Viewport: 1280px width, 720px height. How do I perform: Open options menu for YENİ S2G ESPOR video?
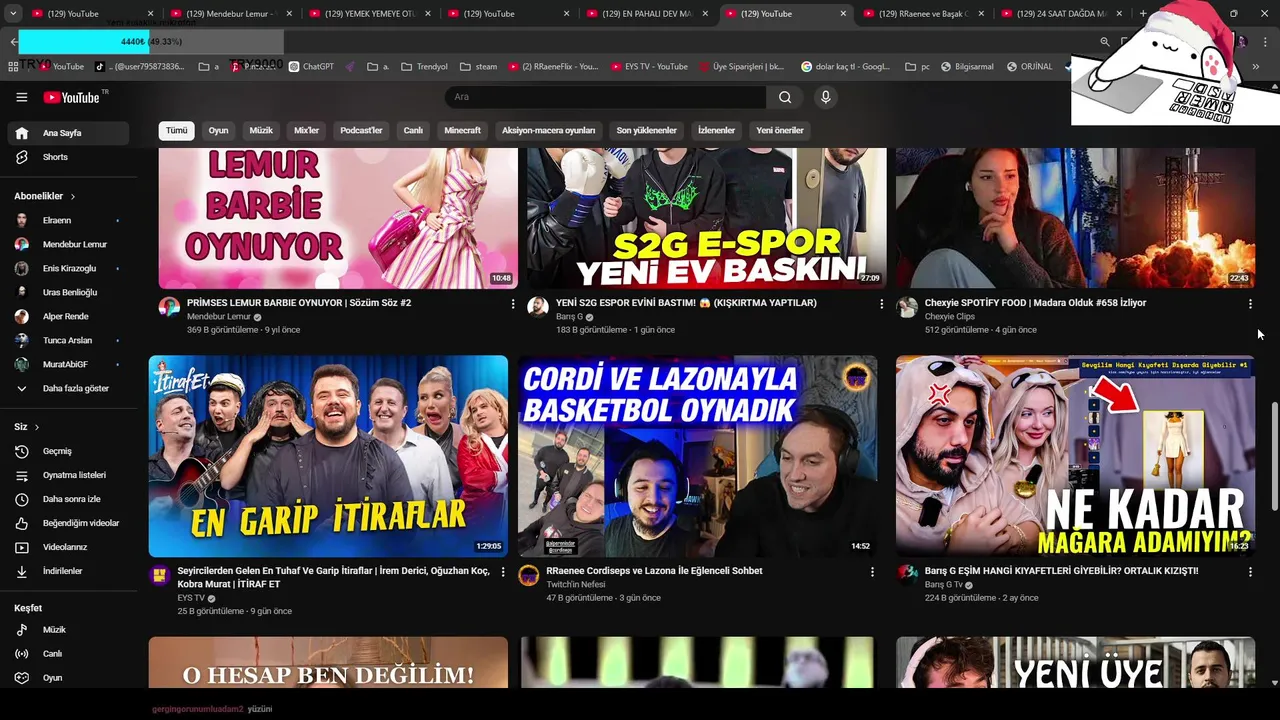click(881, 303)
